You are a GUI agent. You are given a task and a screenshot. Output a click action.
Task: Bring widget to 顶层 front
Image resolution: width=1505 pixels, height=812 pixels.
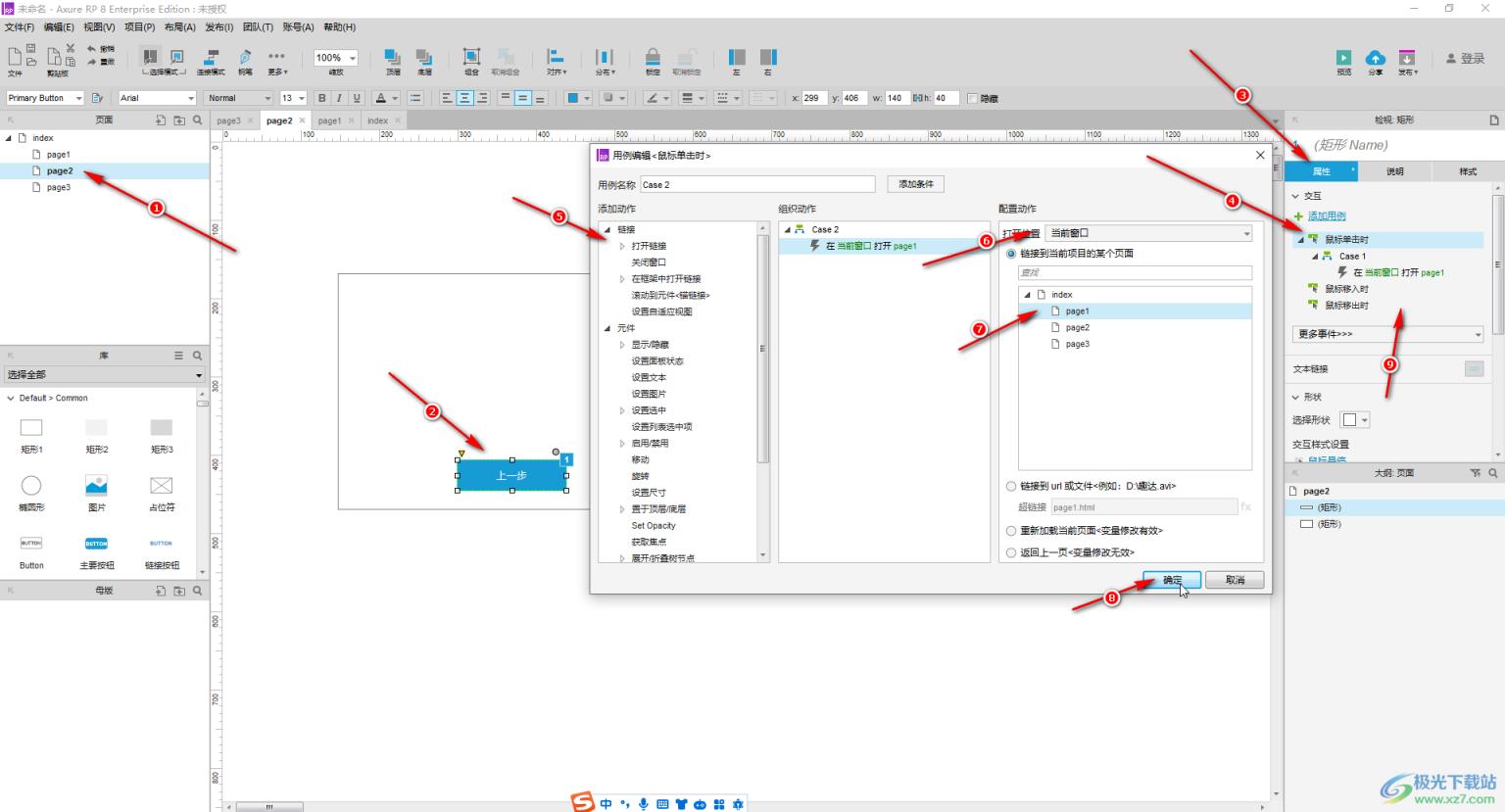coord(393,61)
